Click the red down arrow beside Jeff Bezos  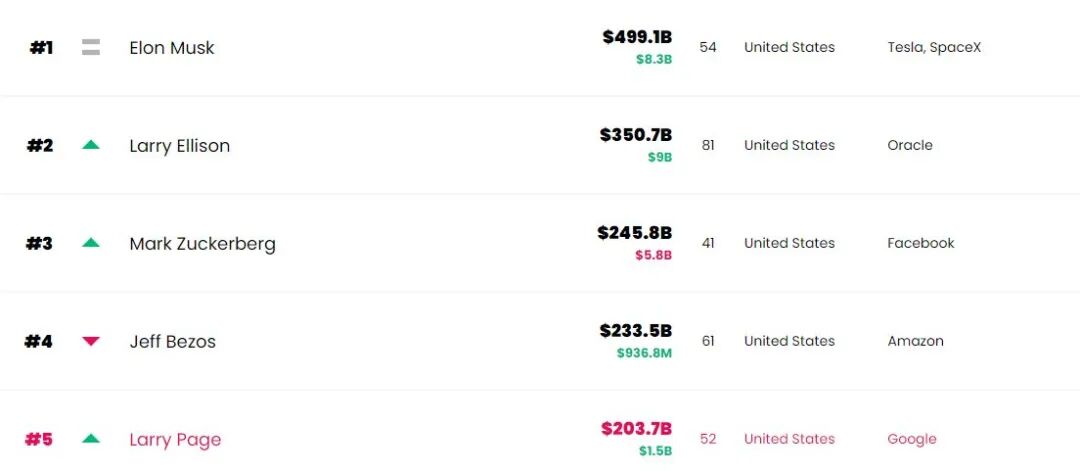(91, 341)
